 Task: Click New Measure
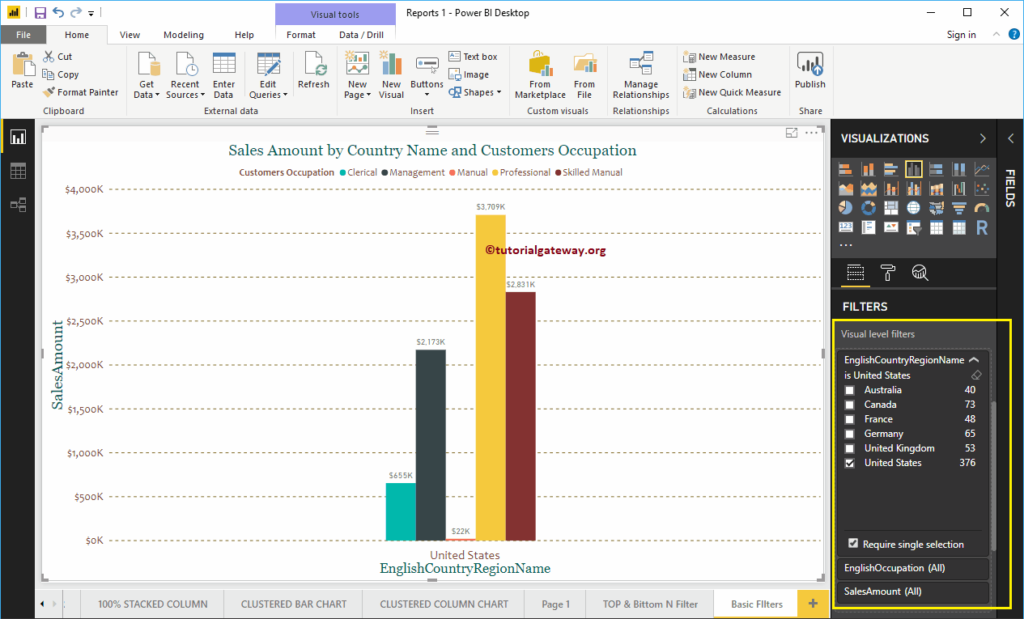[719, 57]
